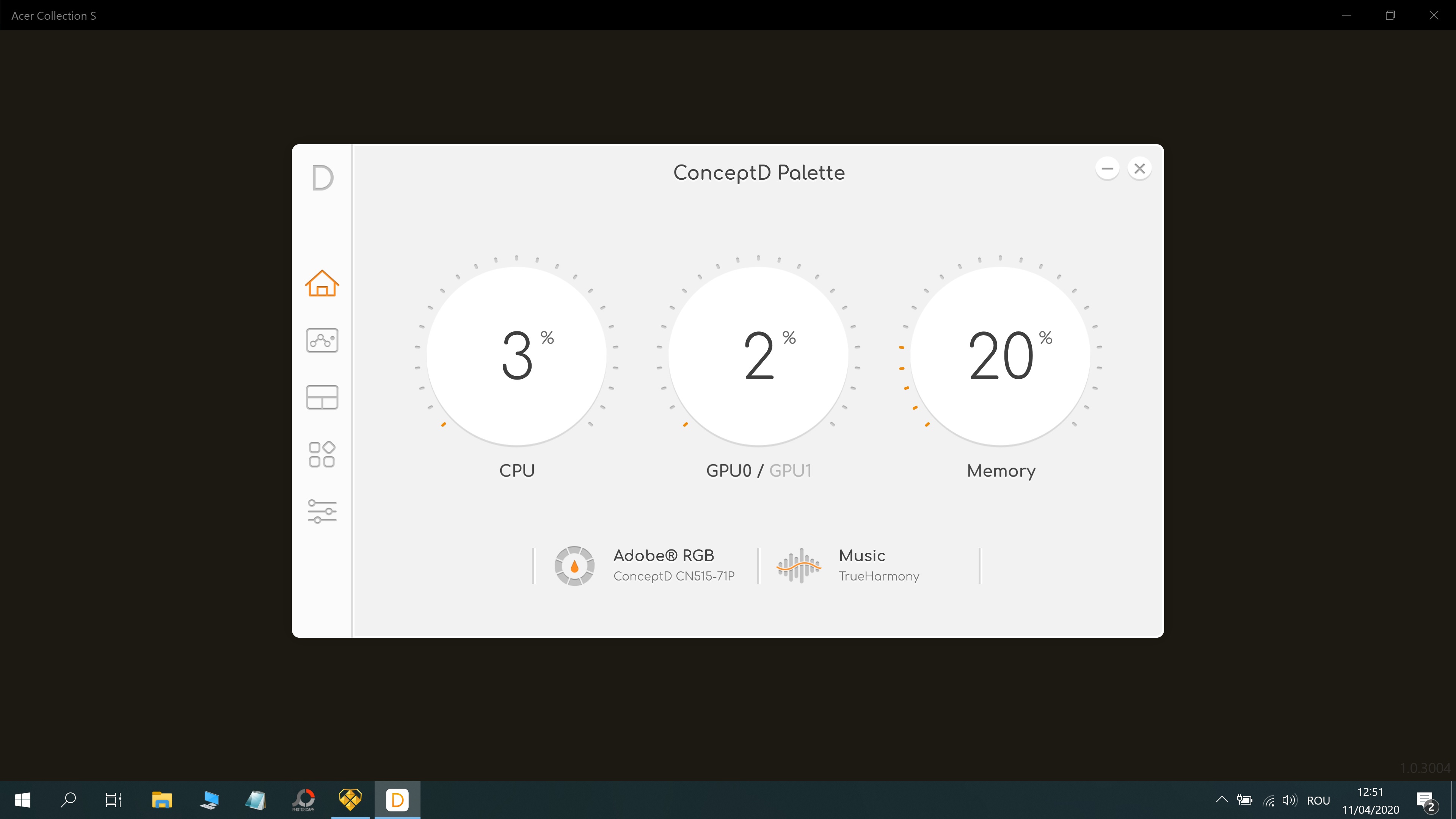This screenshot has width=1456, height=819.
Task: Click the computer monitor taskbar icon
Action: [209, 800]
